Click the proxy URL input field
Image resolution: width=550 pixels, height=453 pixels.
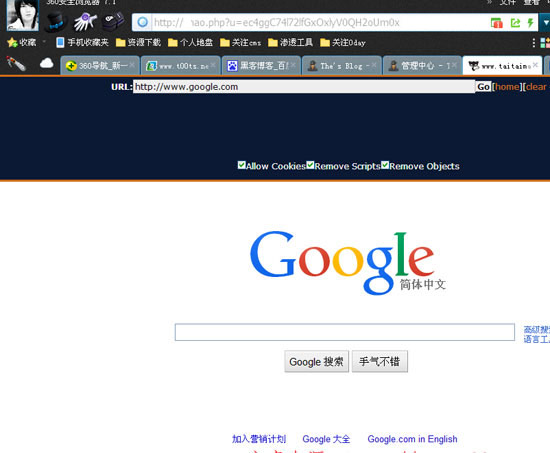pos(304,87)
